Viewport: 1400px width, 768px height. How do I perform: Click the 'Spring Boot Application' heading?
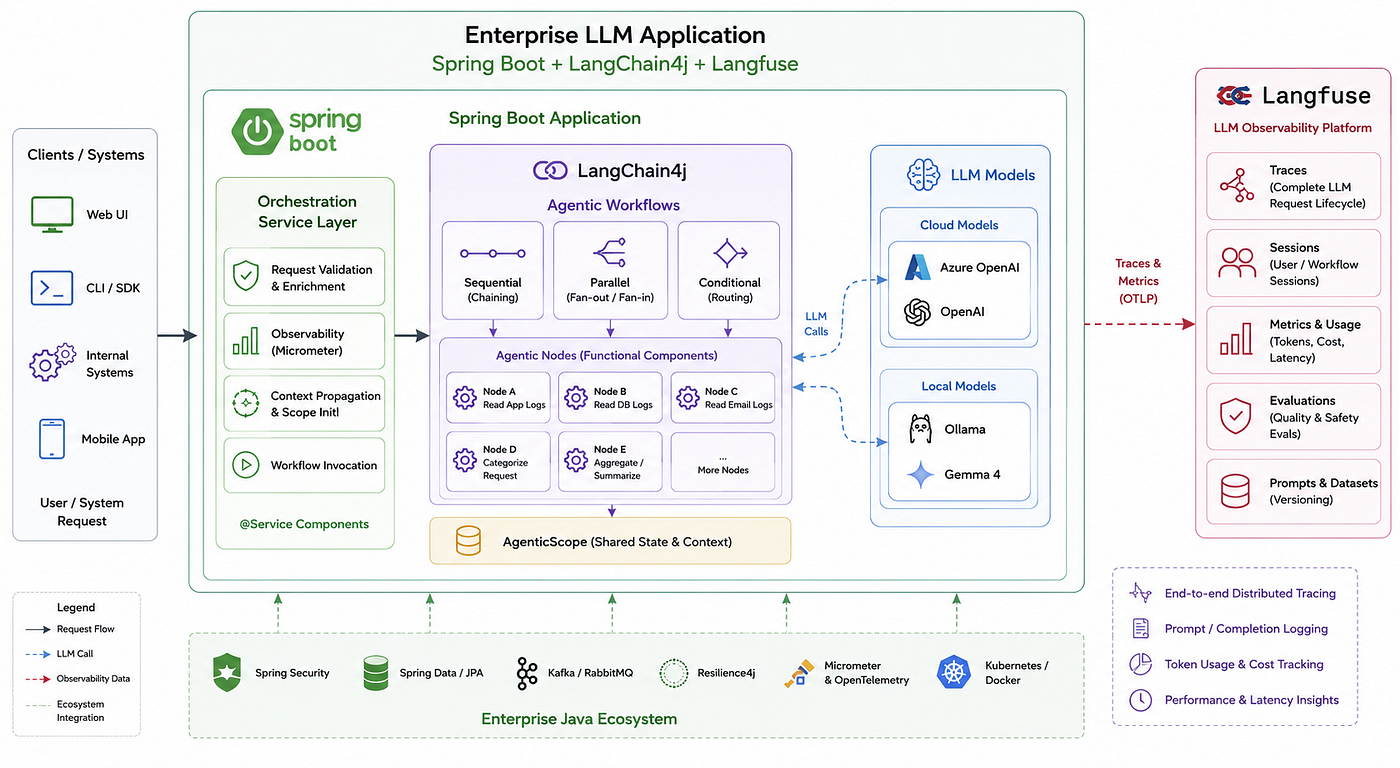545,118
